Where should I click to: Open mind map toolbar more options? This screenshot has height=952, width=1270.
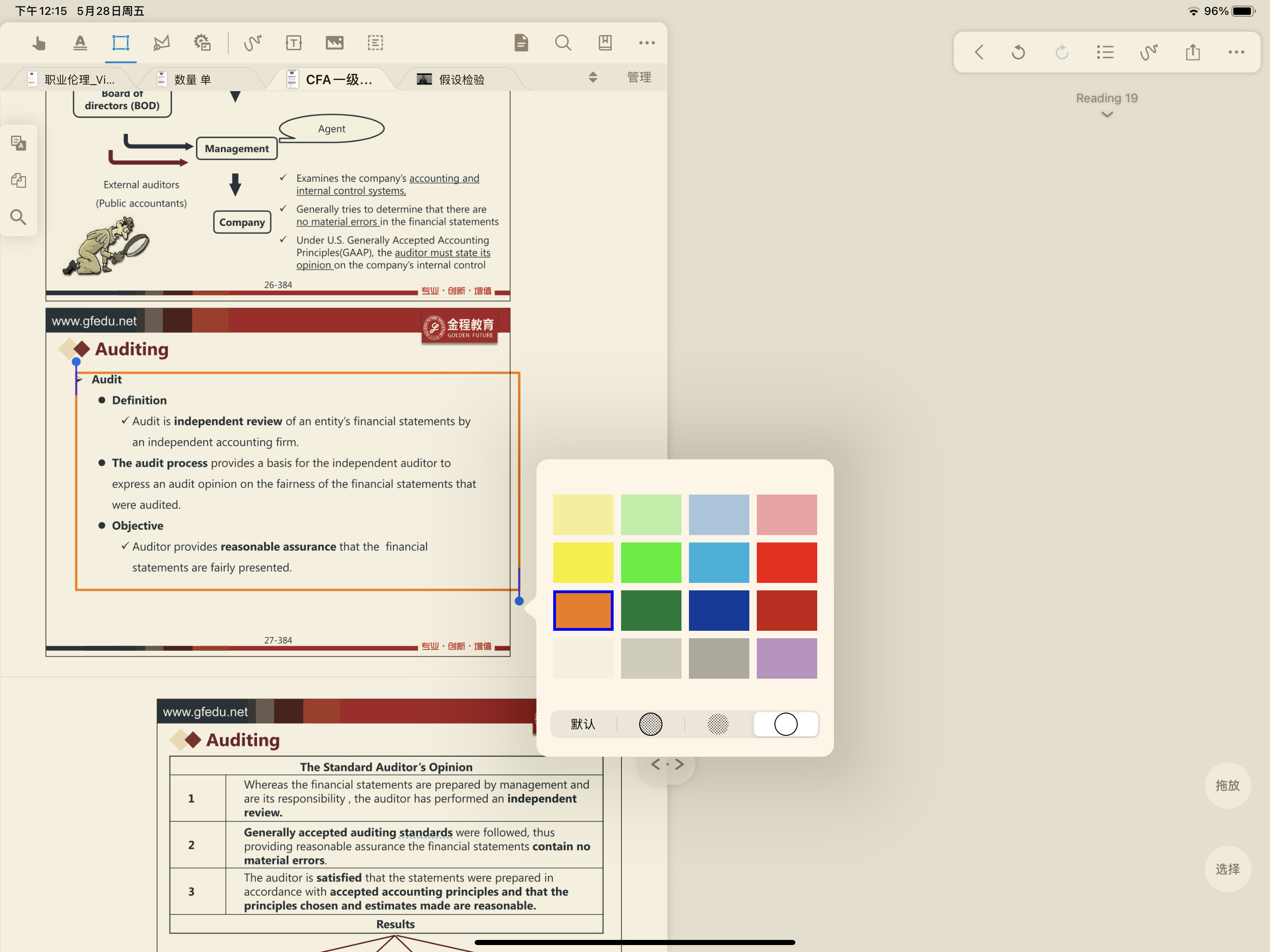point(1236,53)
